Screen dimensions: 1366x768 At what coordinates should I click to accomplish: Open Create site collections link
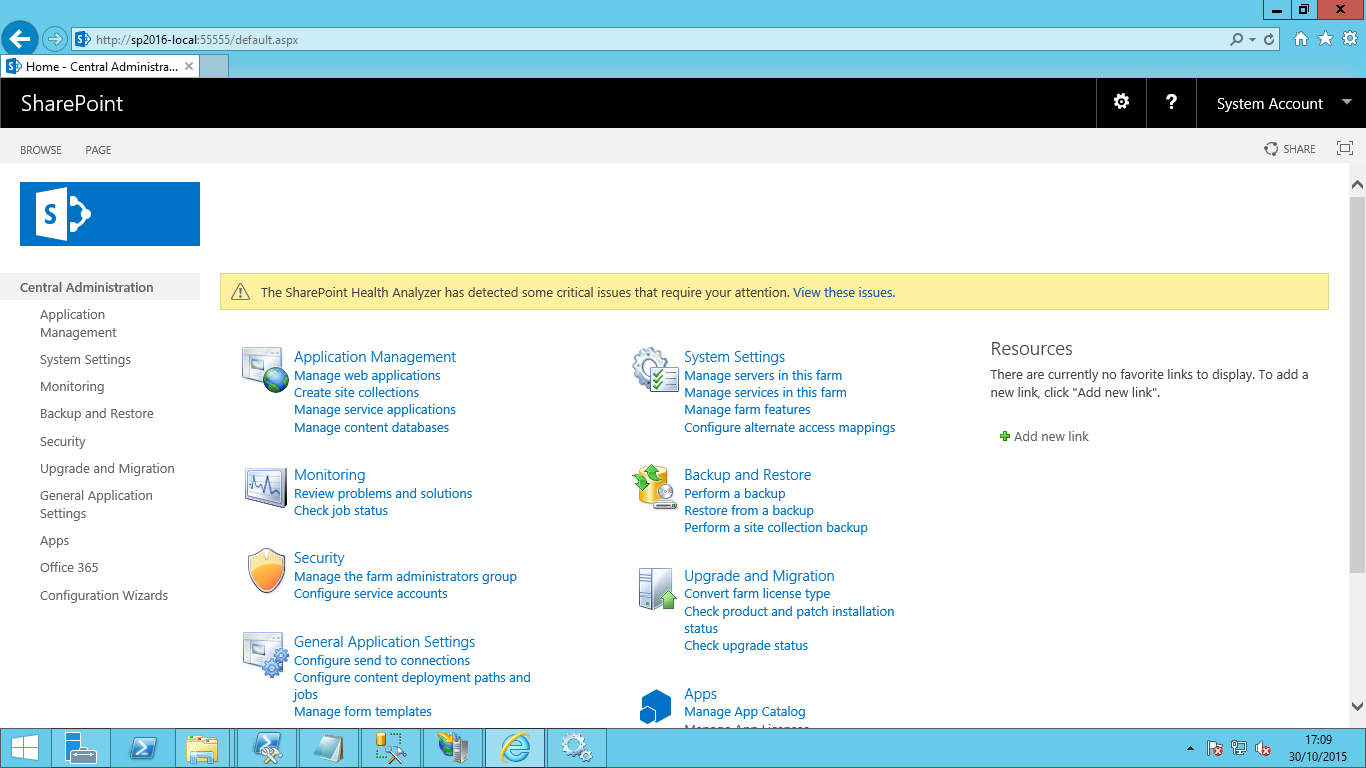[x=356, y=393]
